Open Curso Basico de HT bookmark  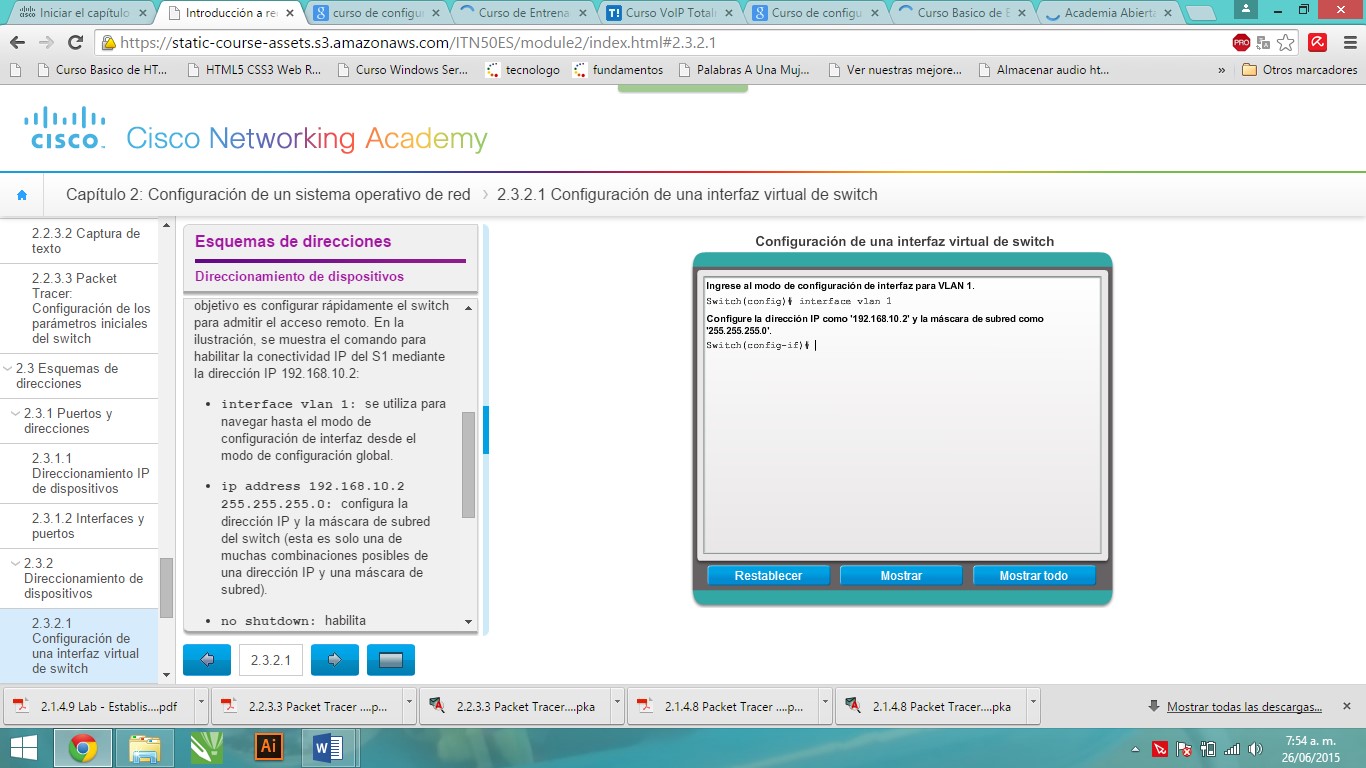click(102, 70)
